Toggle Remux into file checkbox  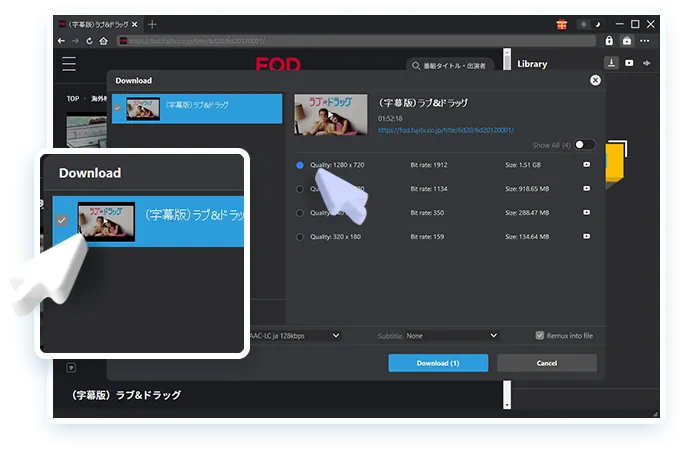pos(540,335)
